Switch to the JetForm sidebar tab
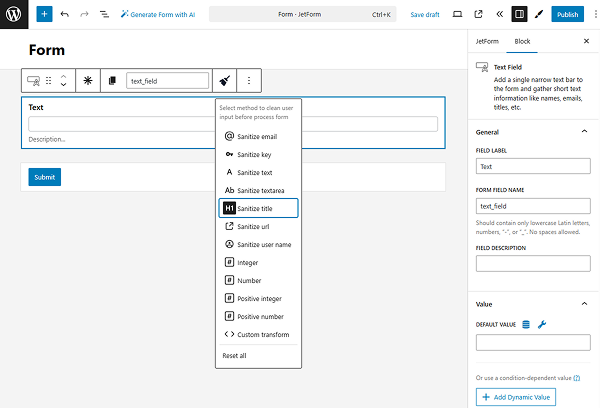Screen dimensions: 600x408 coord(486,41)
